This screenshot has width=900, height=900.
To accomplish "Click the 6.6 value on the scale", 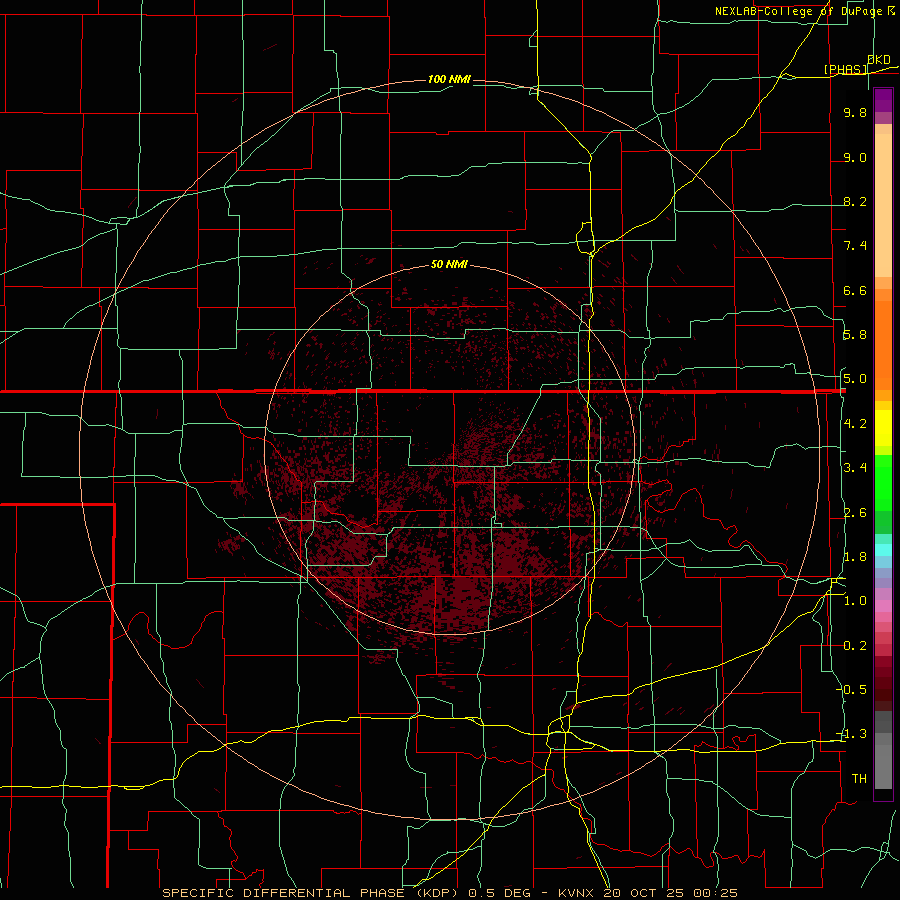I will click(855, 290).
